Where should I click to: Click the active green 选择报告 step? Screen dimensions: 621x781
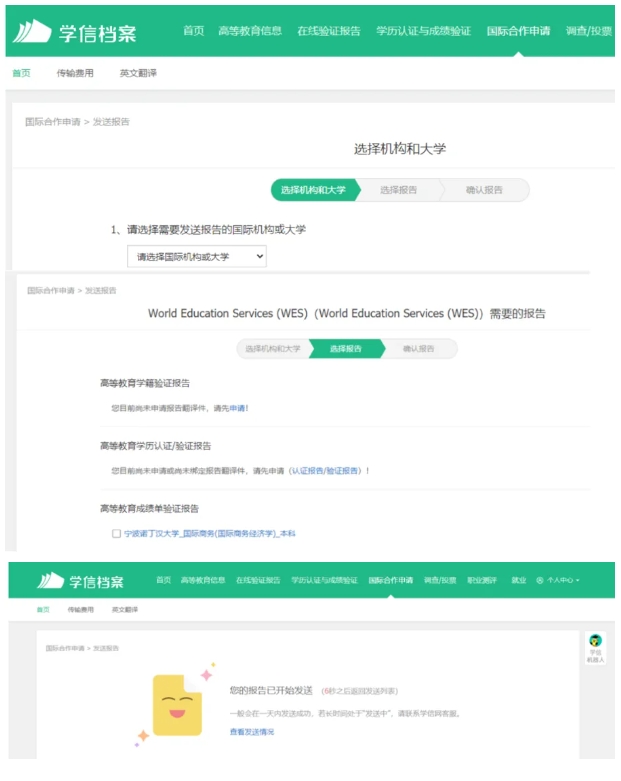pyautogui.click(x=346, y=349)
